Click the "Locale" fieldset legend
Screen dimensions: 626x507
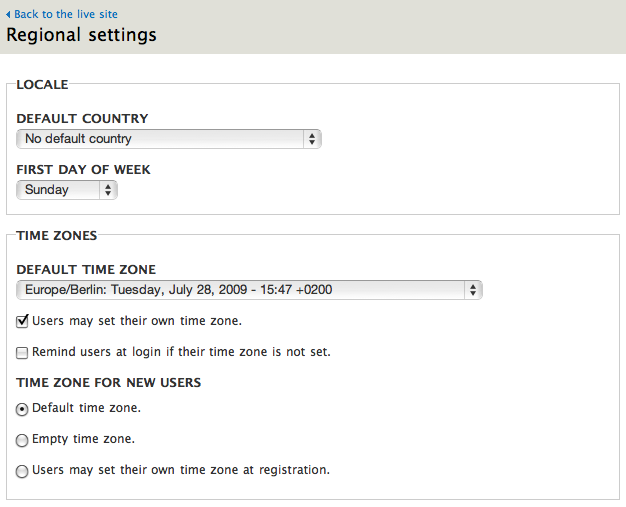coord(42,85)
